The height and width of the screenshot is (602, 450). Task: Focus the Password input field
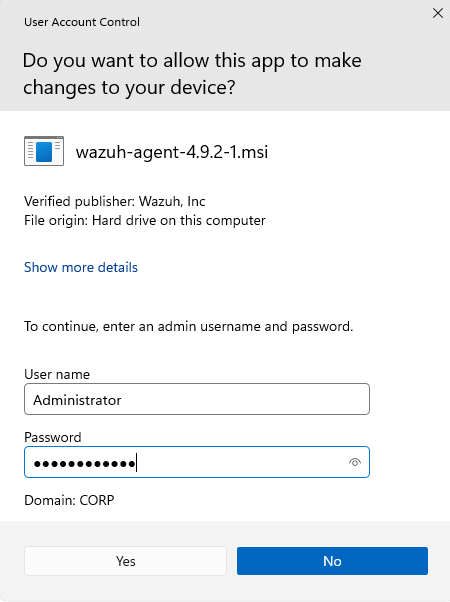pyautogui.click(x=197, y=462)
